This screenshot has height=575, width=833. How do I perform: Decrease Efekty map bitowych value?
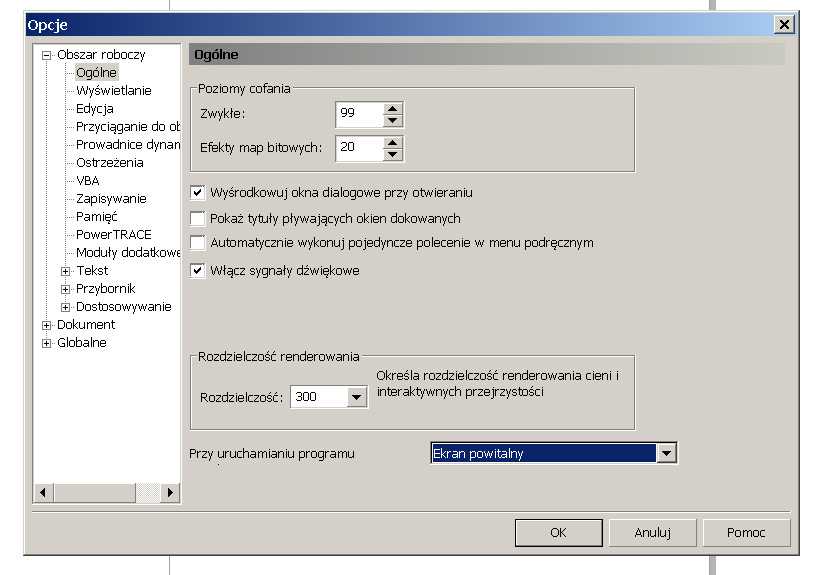pos(393,154)
